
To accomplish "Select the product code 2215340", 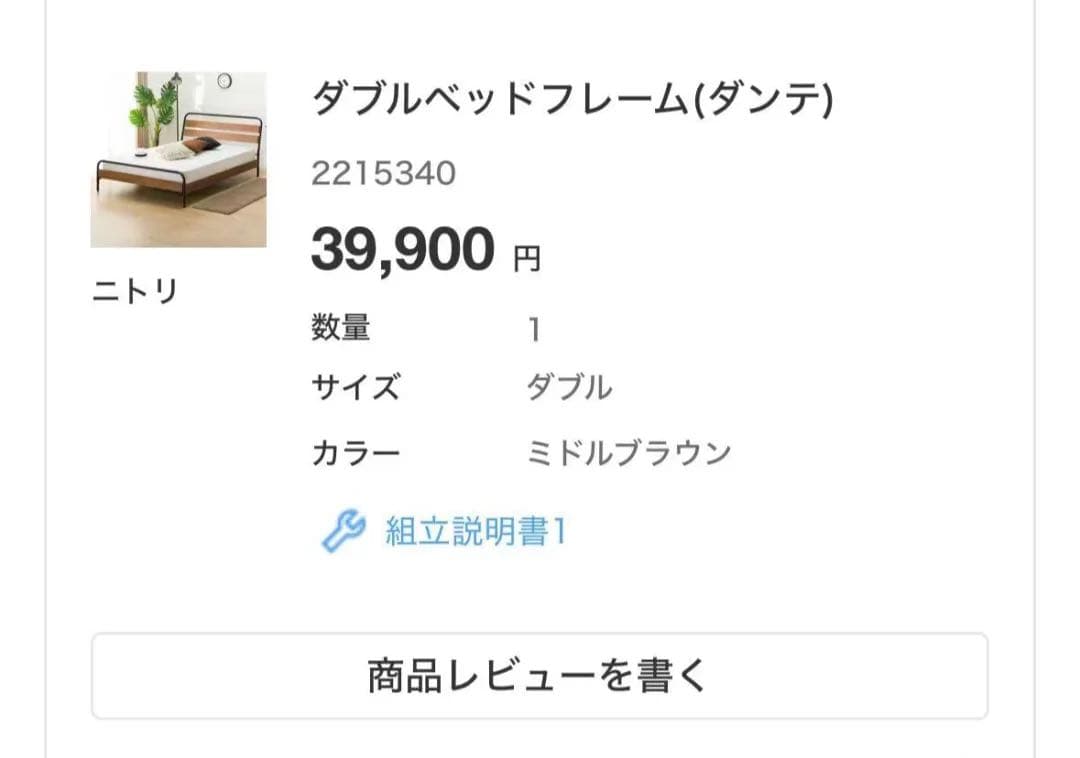I will point(383,174).
